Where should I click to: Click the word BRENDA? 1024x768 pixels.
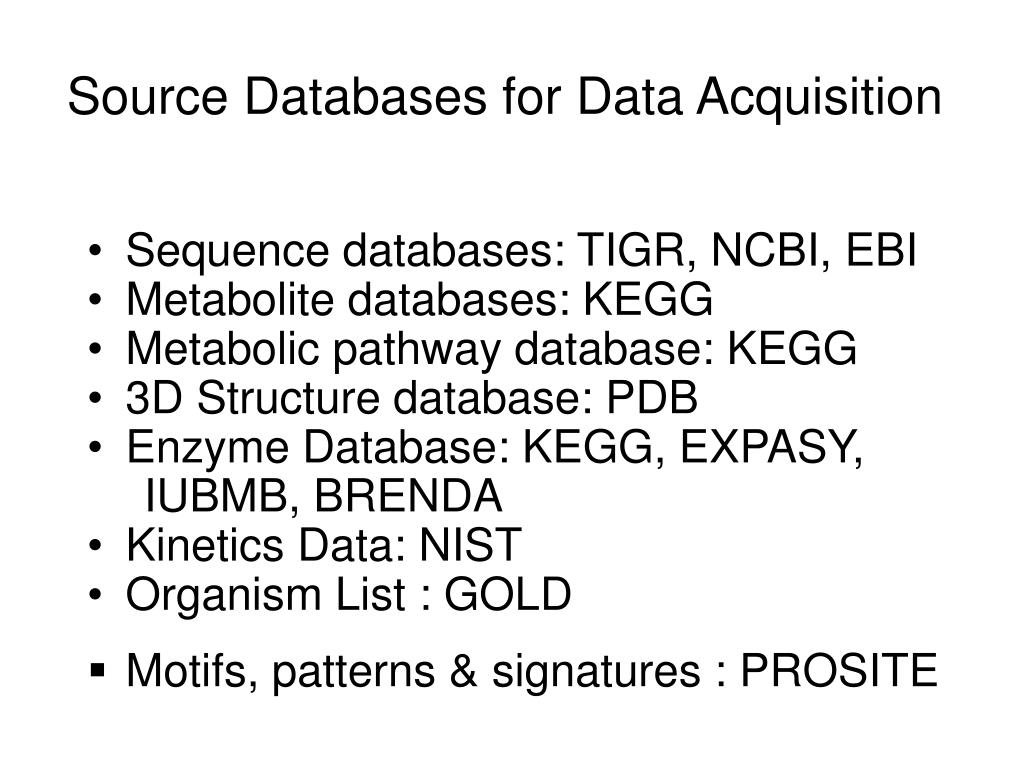(x=408, y=496)
